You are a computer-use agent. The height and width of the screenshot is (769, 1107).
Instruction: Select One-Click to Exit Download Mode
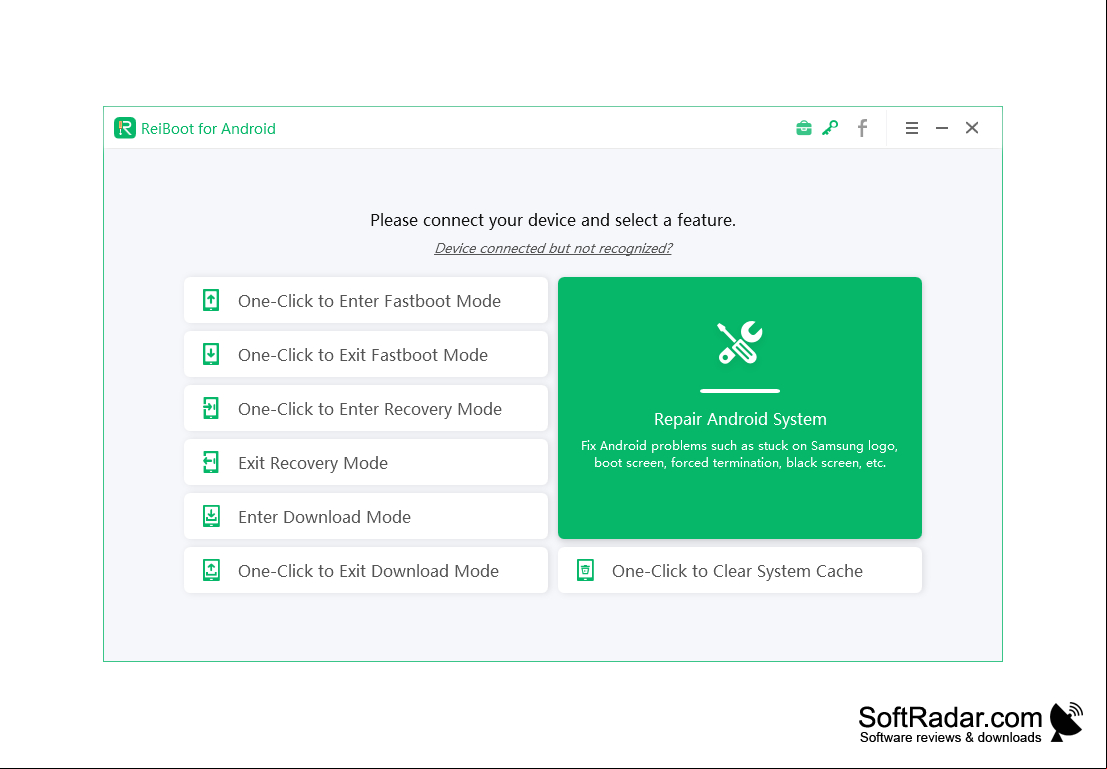coord(366,570)
